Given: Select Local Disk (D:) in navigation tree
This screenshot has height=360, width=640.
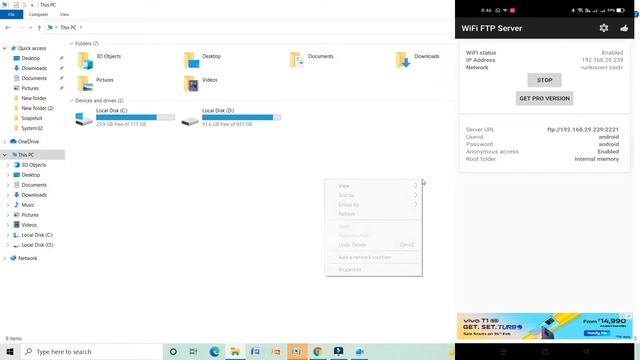Looking at the screenshot, I should 37,245.
